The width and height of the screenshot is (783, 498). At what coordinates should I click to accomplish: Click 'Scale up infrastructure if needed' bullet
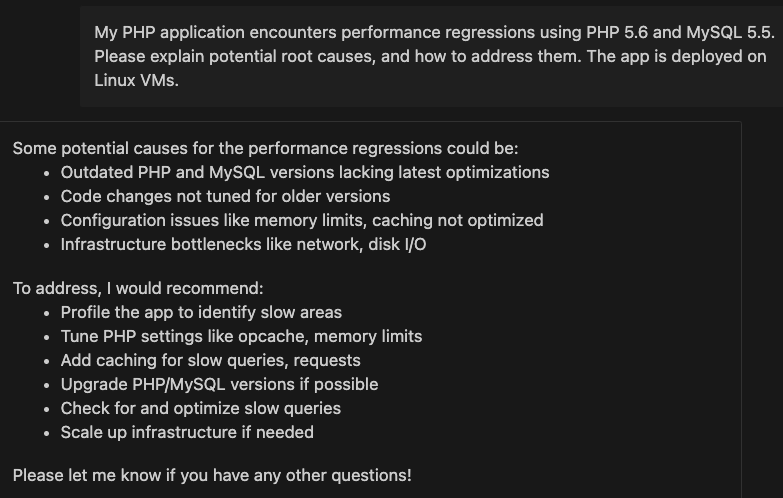[x=187, y=432]
